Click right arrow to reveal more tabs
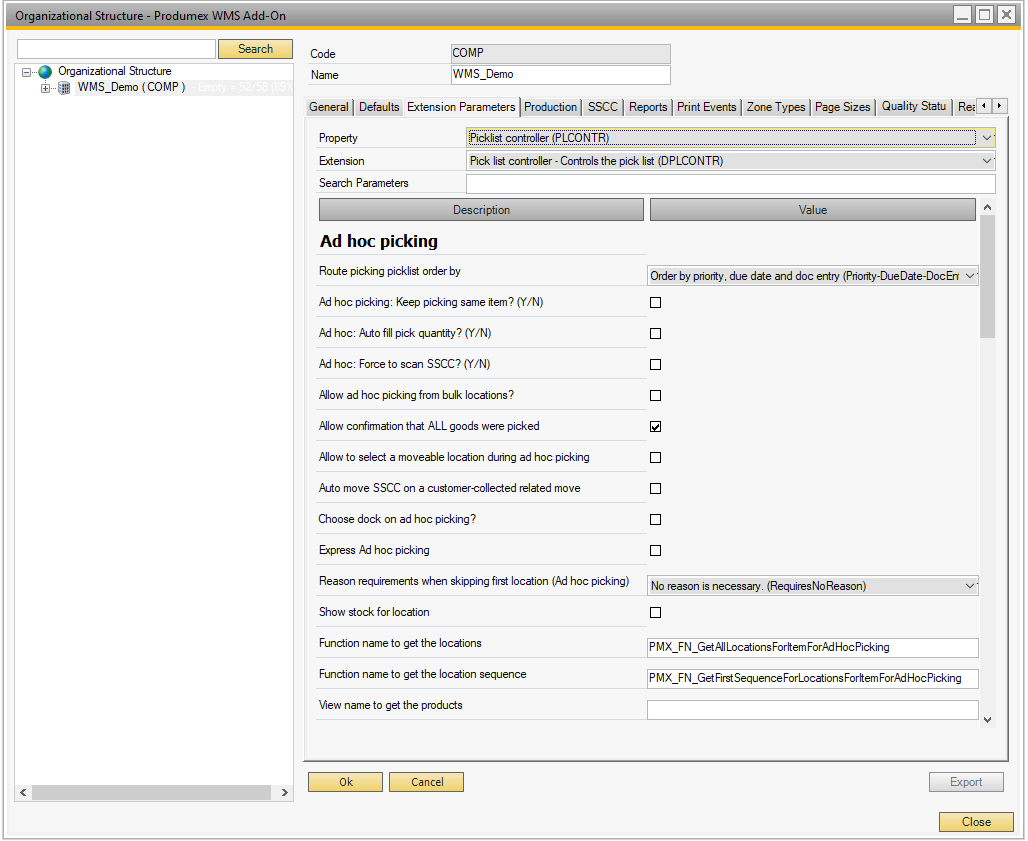 (x=998, y=105)
